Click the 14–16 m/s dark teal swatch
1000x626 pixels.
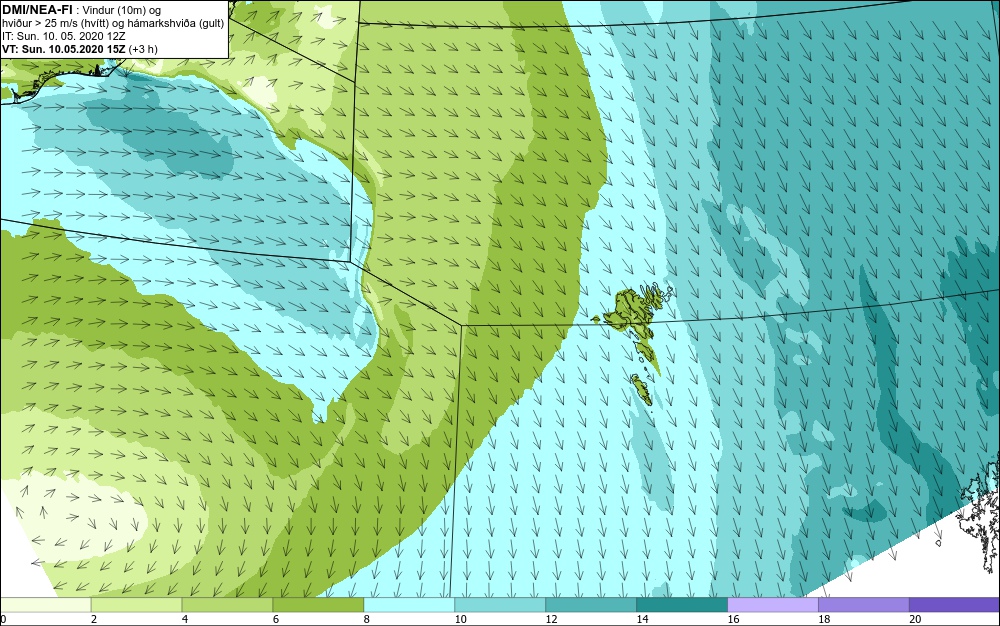point(682,605)
